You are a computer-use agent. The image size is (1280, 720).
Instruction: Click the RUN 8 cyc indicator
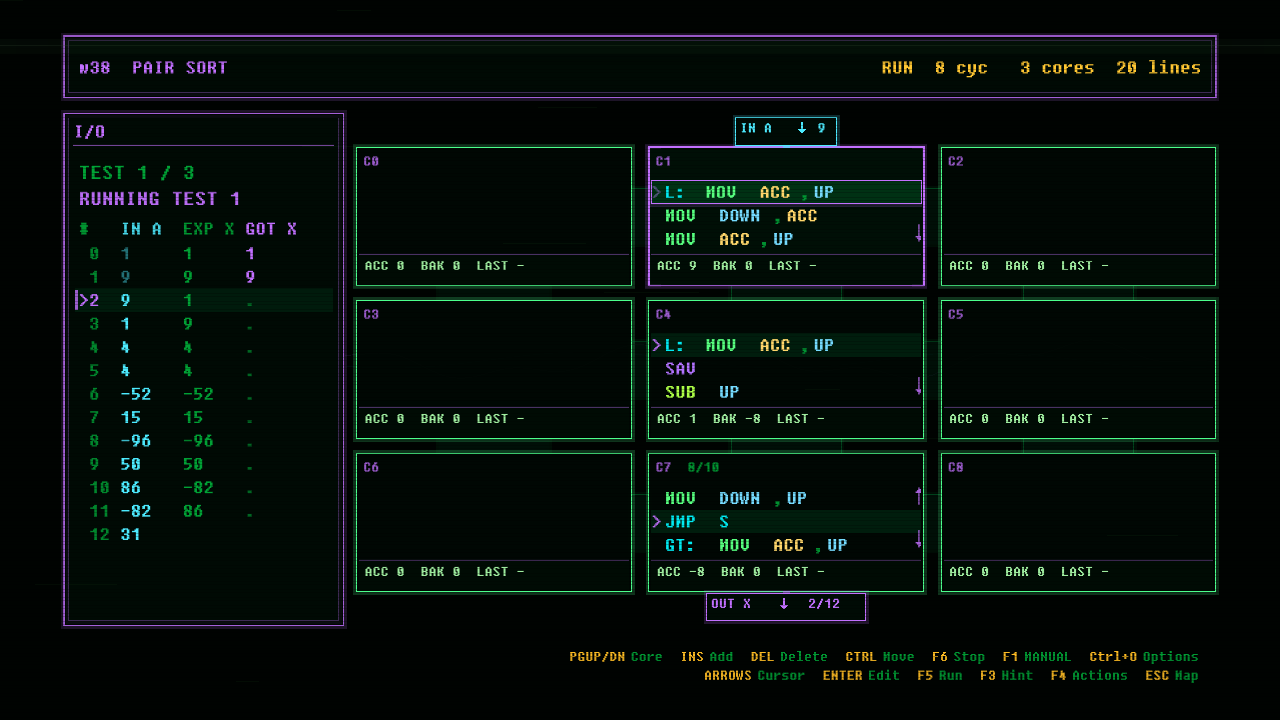point(934,68)
